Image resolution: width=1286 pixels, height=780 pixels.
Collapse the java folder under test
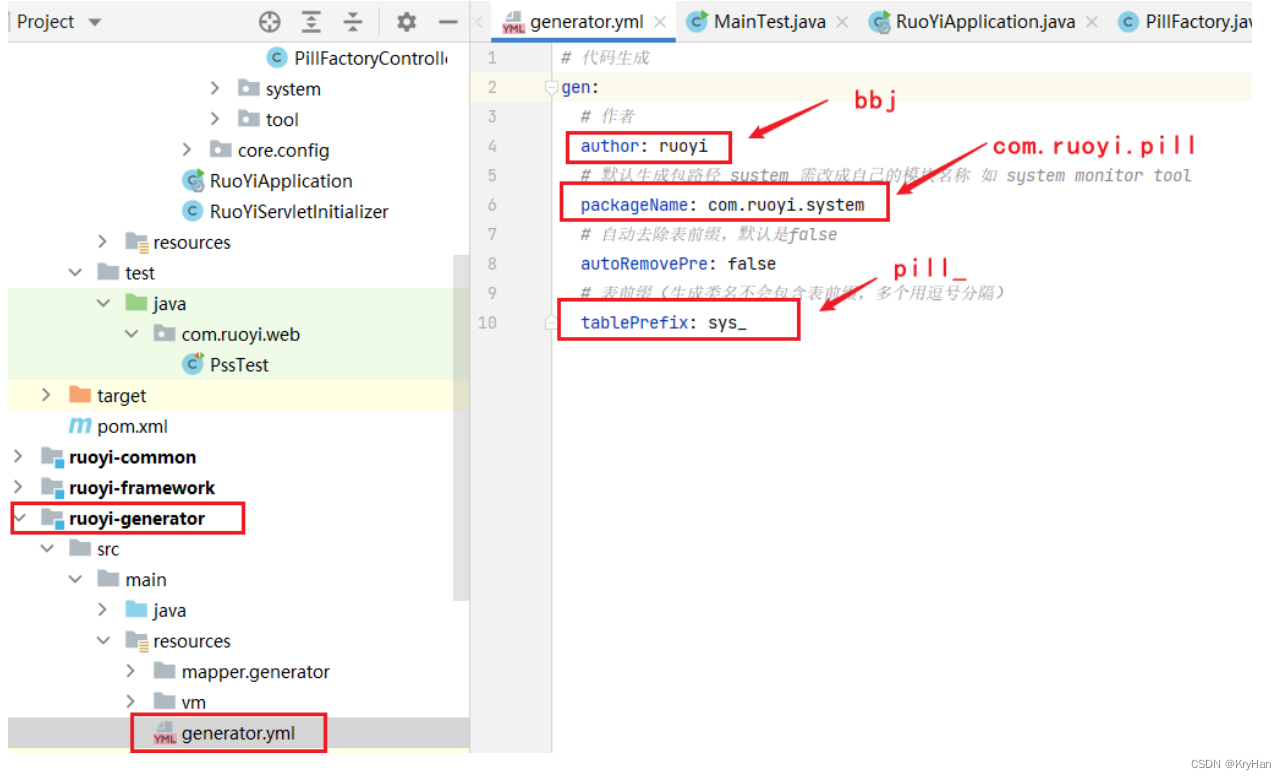pos(103,304)
